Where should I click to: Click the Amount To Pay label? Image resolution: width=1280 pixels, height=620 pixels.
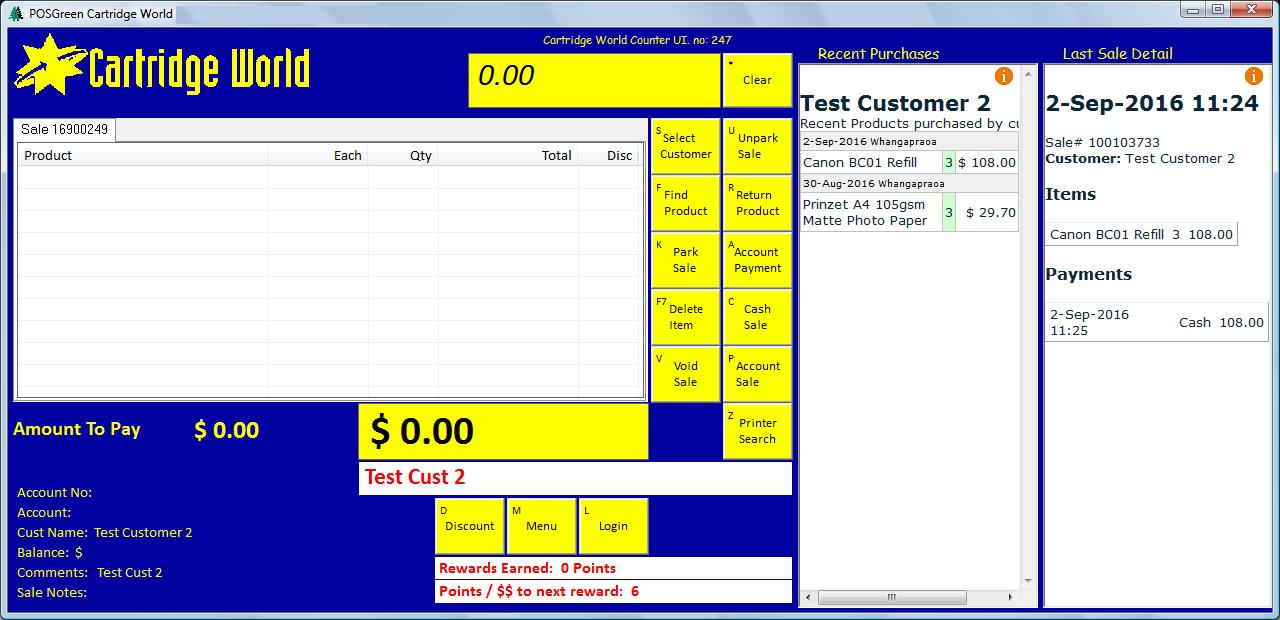[x=77, y=429]
